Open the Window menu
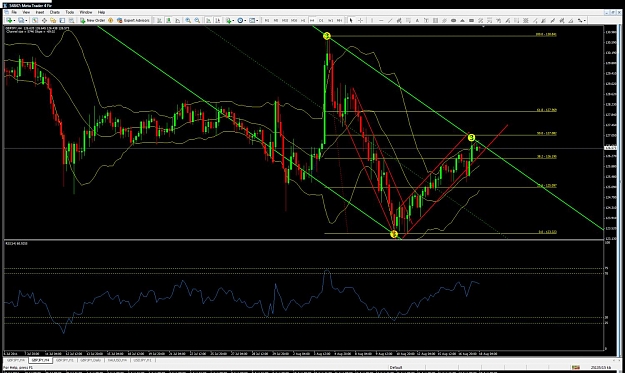Viewport: 625px width, 373px height. pos(86,12)
